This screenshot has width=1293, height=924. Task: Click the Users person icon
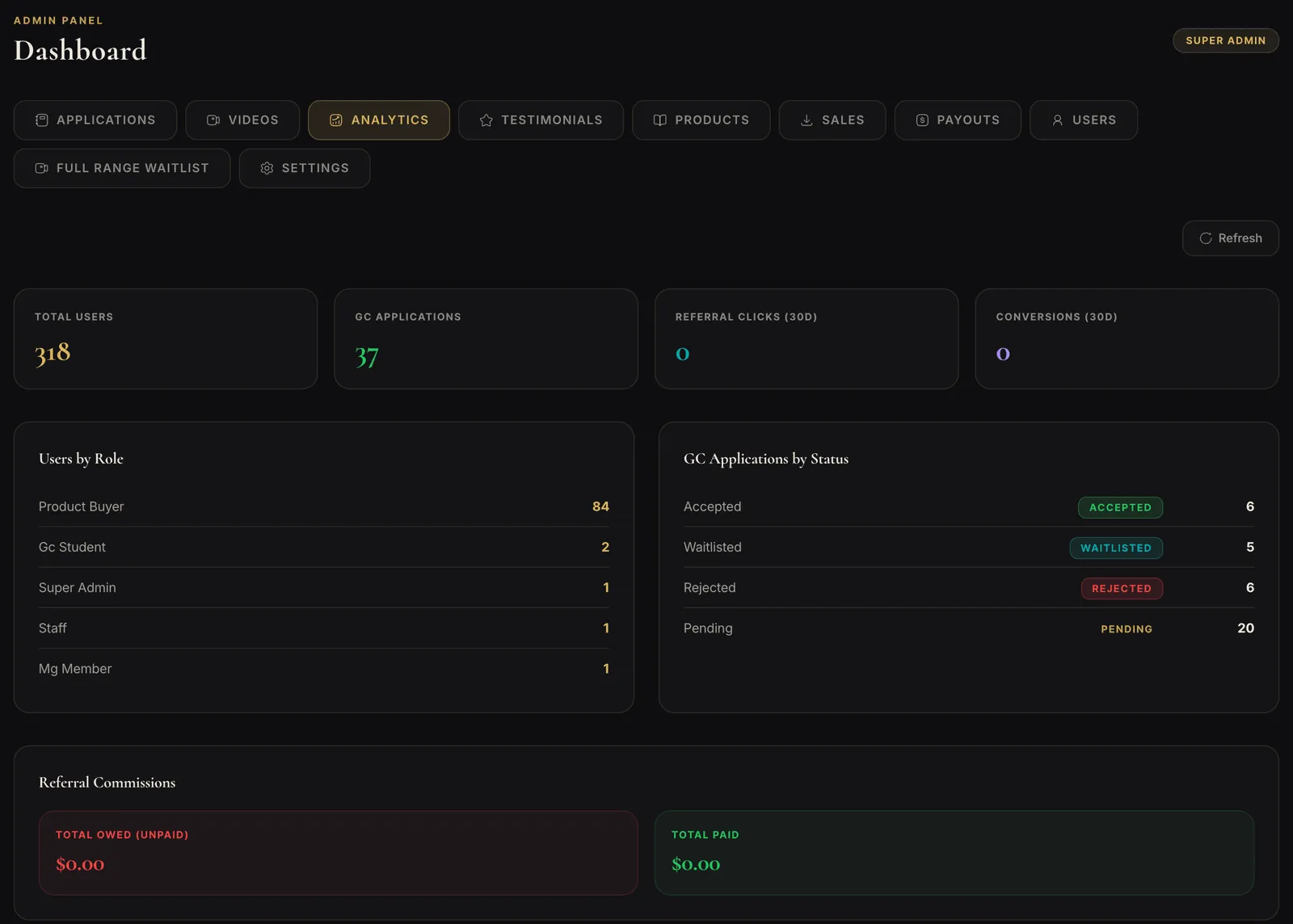[x=1057, y=120]
